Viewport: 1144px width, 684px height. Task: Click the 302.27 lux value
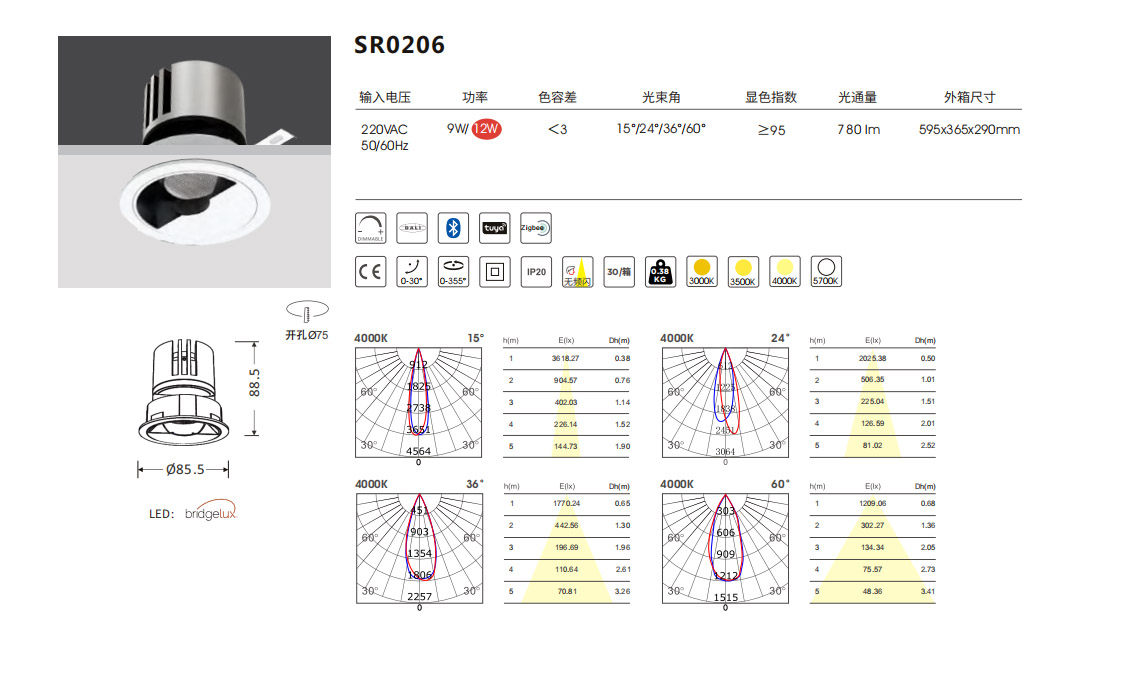873,525
